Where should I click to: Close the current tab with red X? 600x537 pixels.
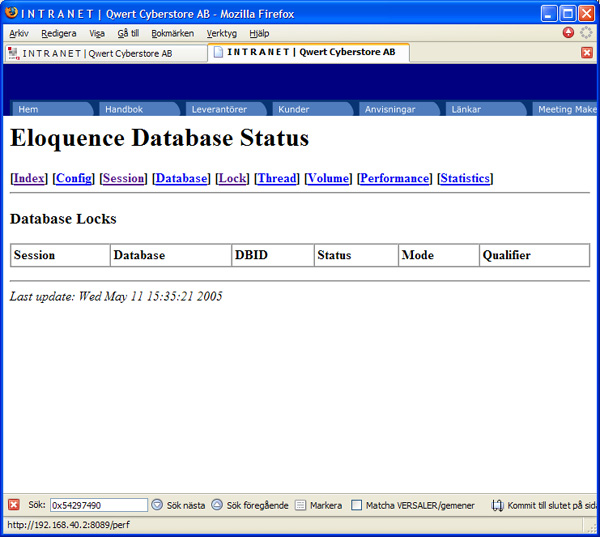(587, 52)
